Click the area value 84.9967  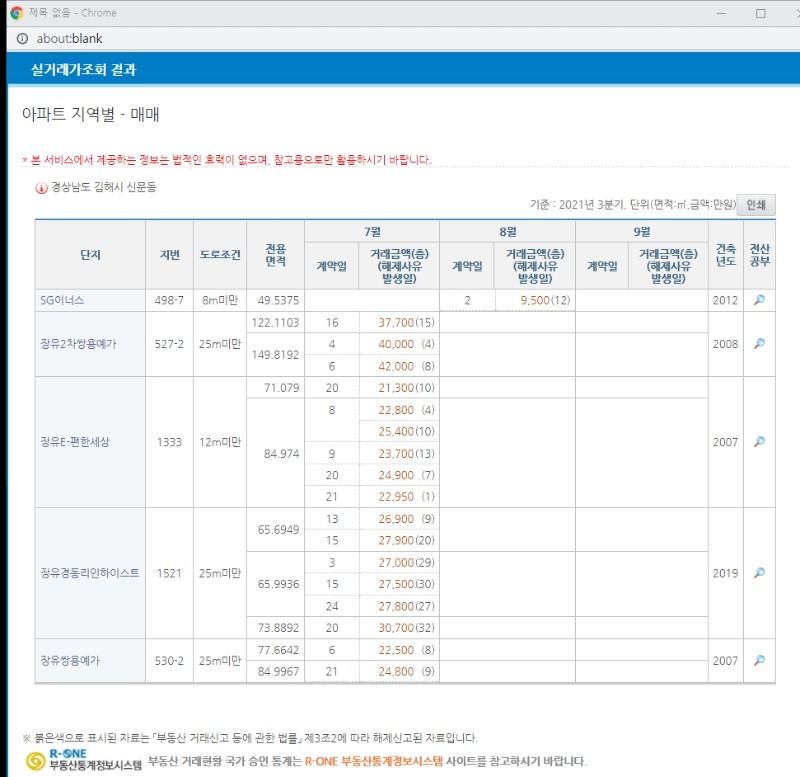tap(278, 671)
